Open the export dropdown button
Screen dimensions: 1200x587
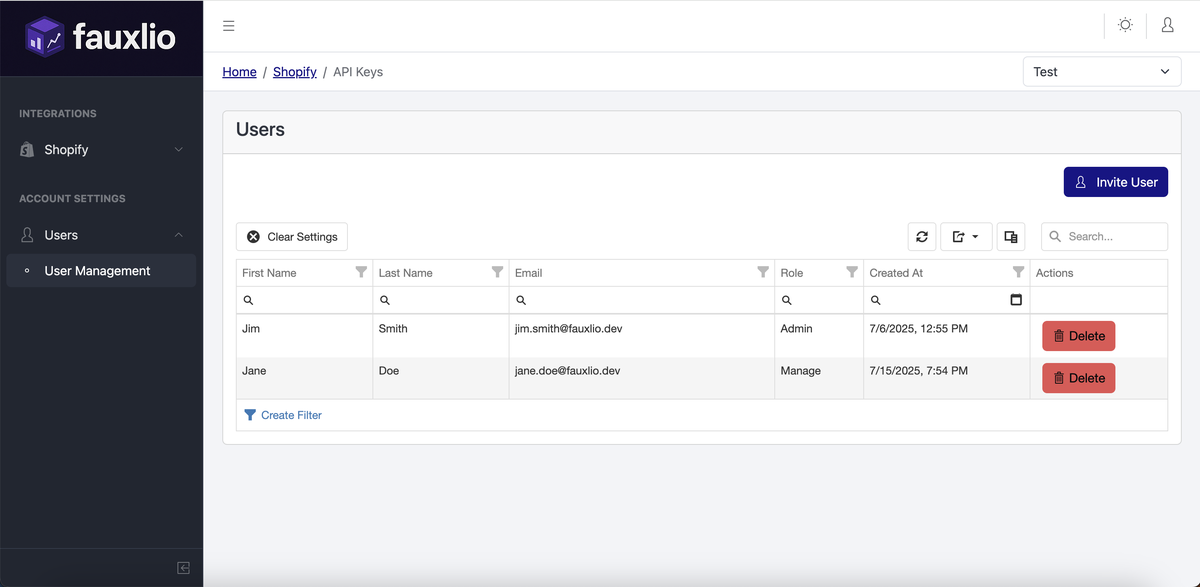tap(966, 237)
